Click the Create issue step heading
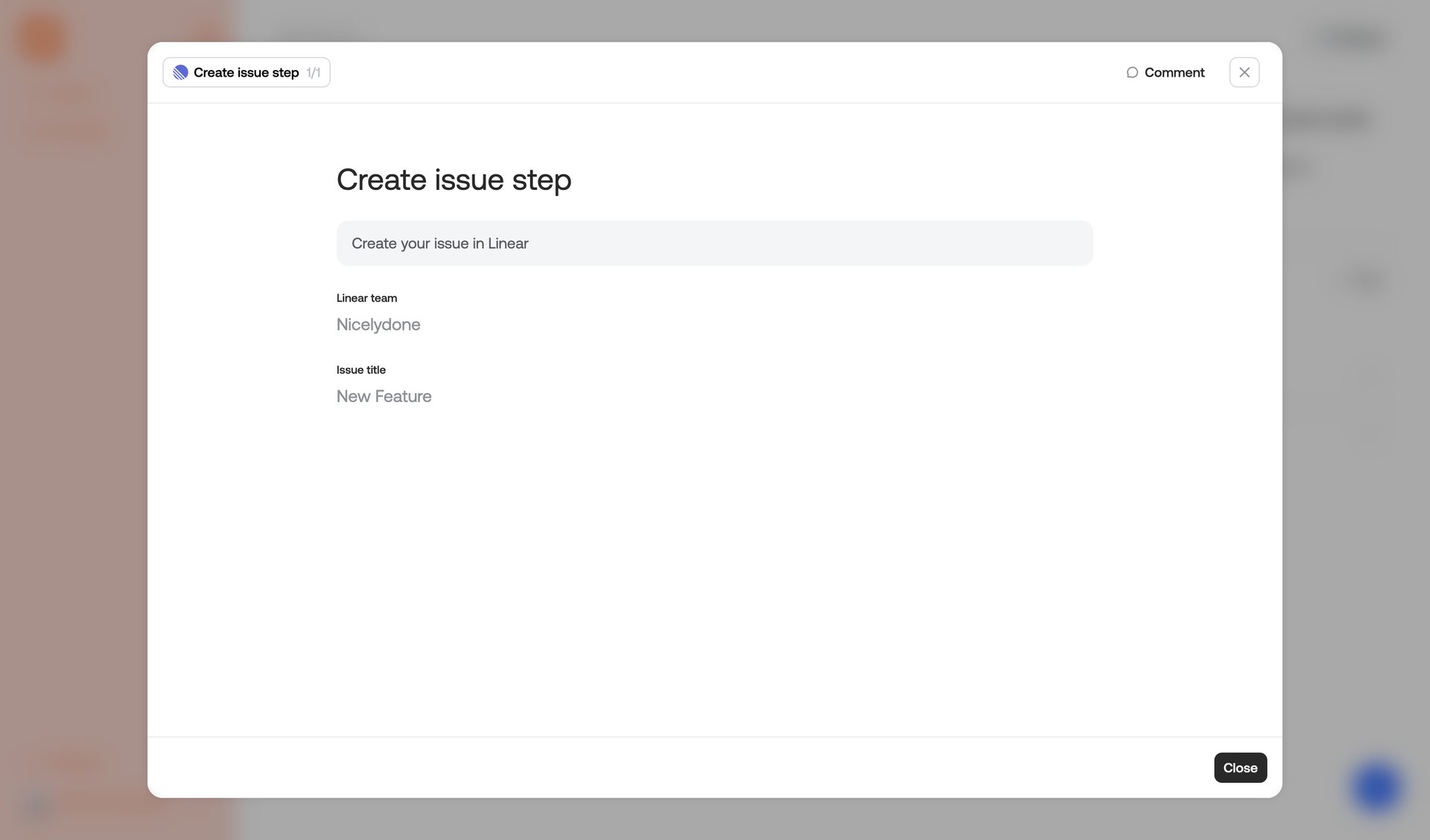 coord(454,179)
